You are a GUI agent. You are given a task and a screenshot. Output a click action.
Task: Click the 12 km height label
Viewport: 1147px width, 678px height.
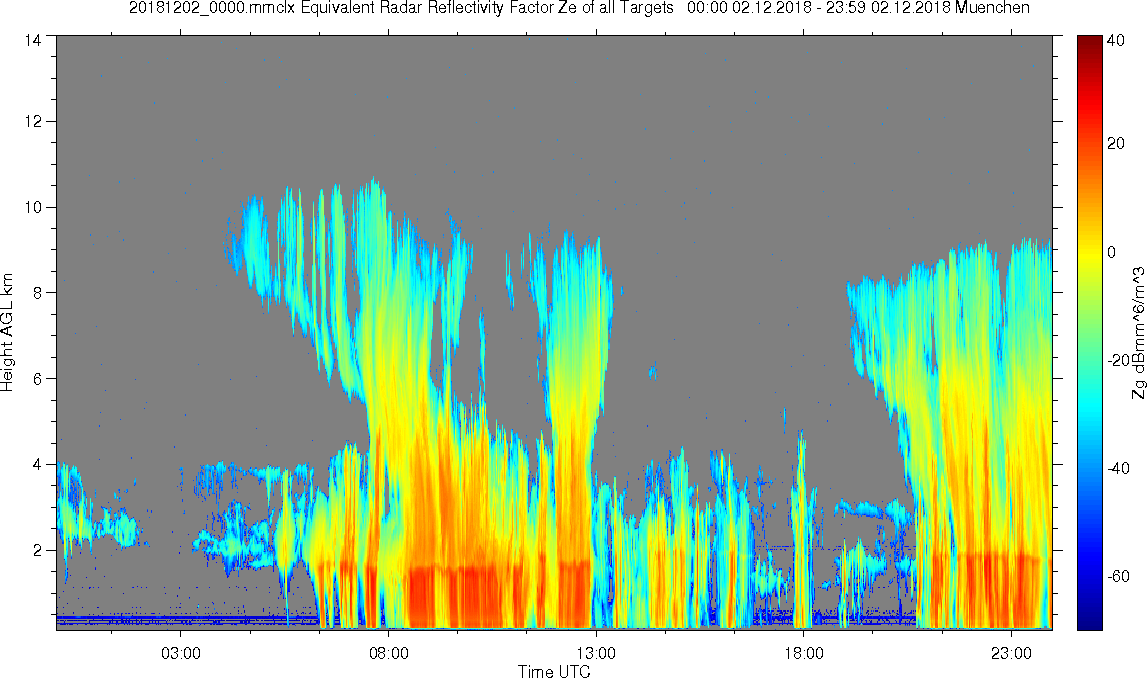pos(33,121)
